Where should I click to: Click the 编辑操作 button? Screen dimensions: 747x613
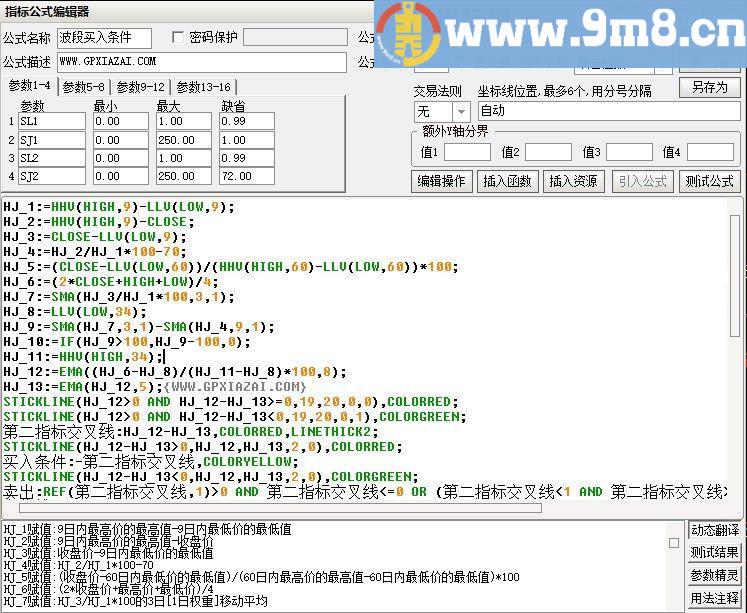click(x=441, y=181)
